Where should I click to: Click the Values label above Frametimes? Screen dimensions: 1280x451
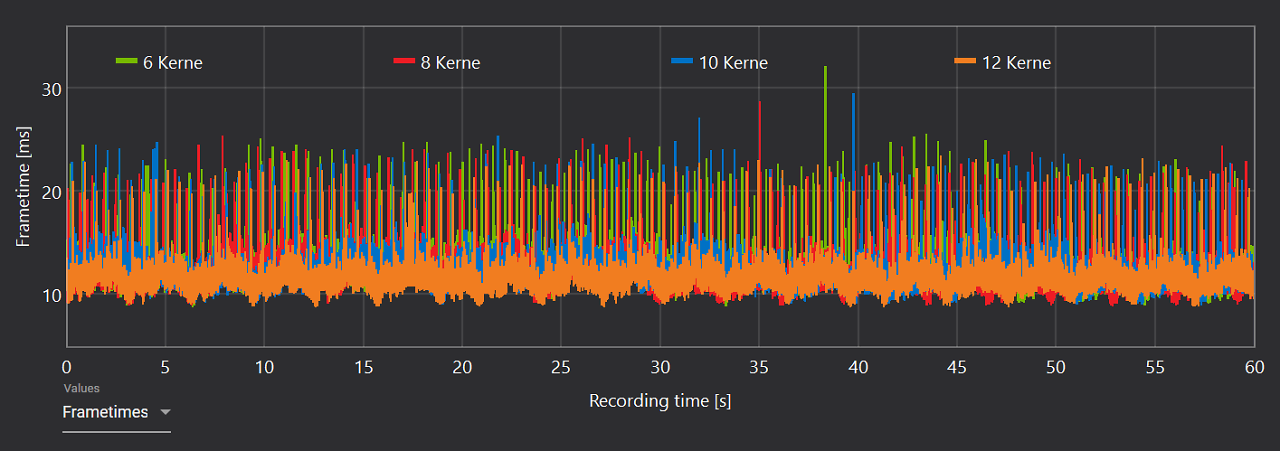(x=81, y=388)
